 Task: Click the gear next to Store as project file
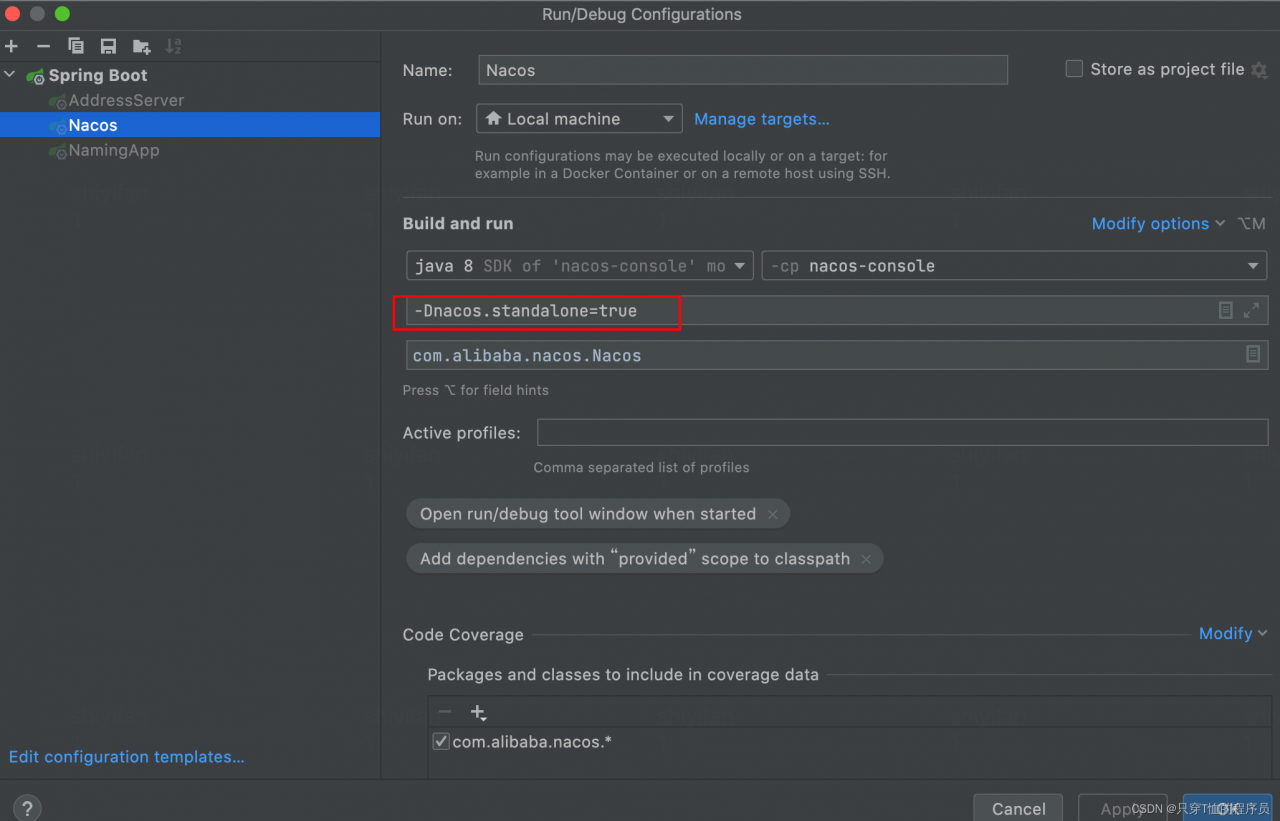1259,70
